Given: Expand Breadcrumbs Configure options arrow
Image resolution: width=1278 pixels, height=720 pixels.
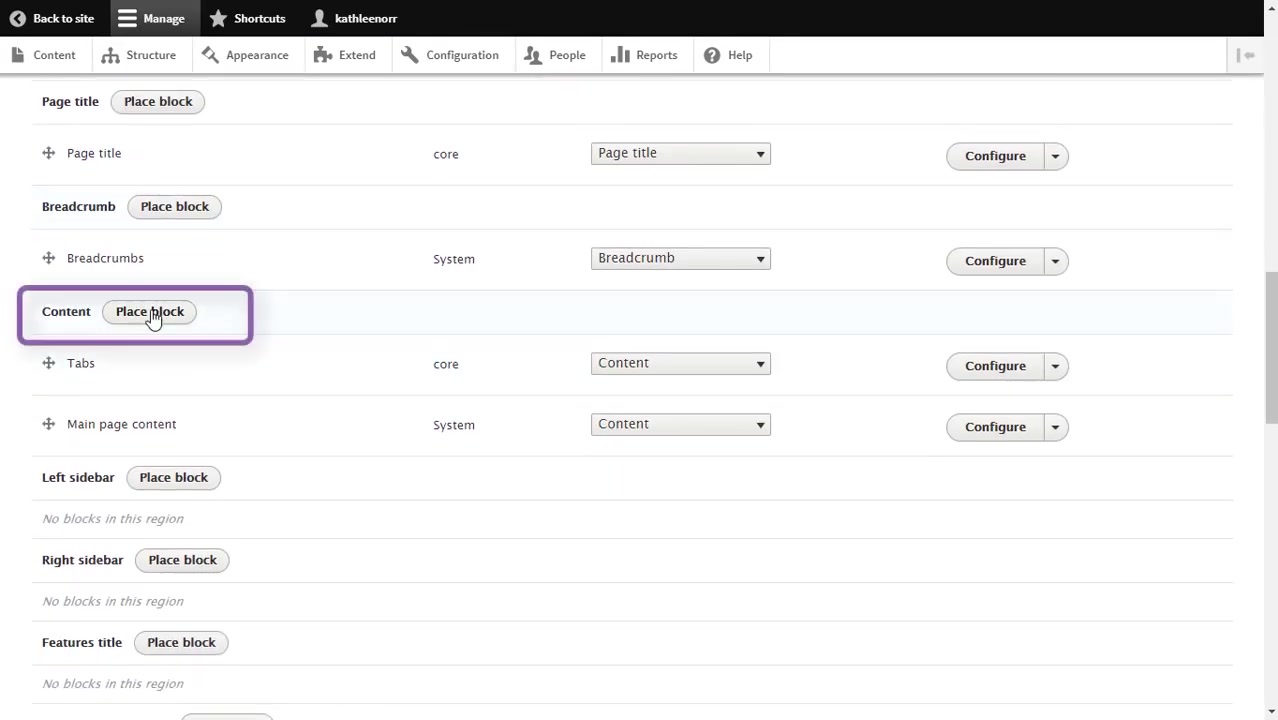Looking at the screenshot, I should coord(1055,261).
